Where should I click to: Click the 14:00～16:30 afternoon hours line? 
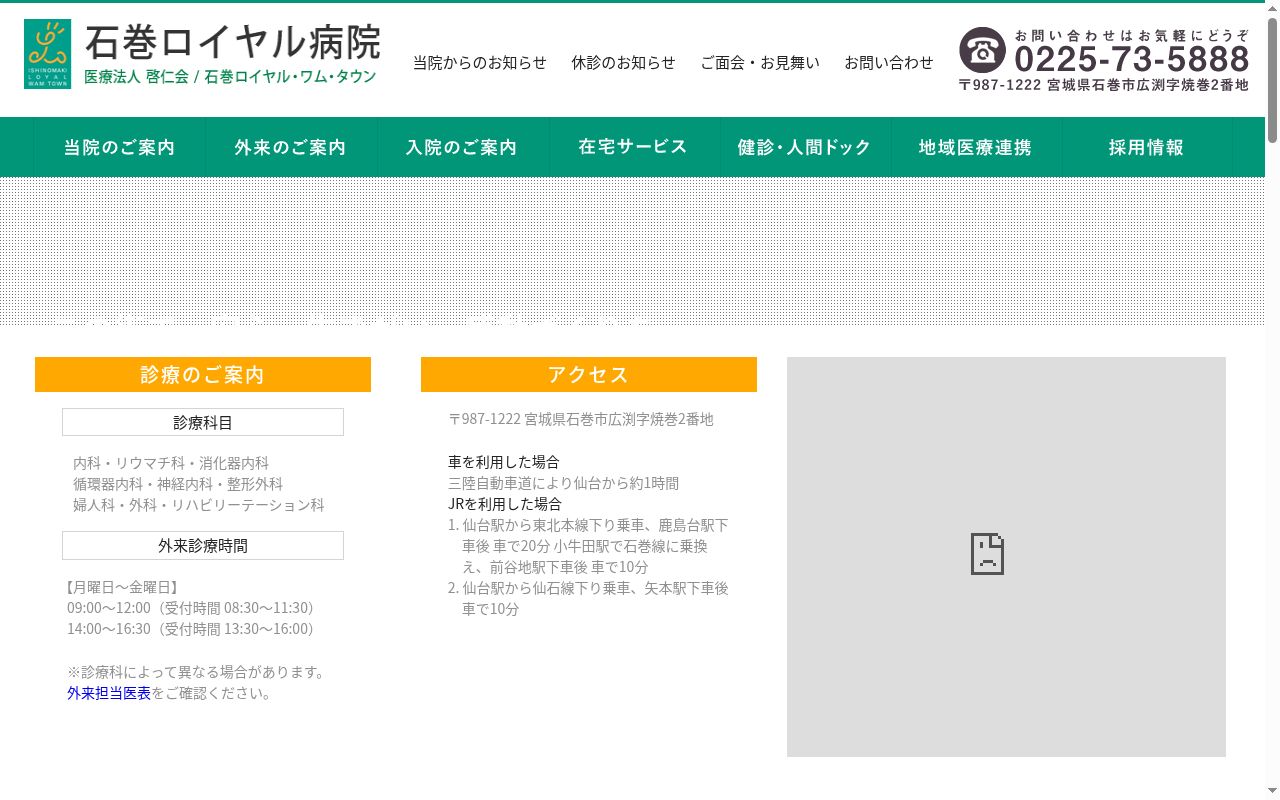pos(190,629)
